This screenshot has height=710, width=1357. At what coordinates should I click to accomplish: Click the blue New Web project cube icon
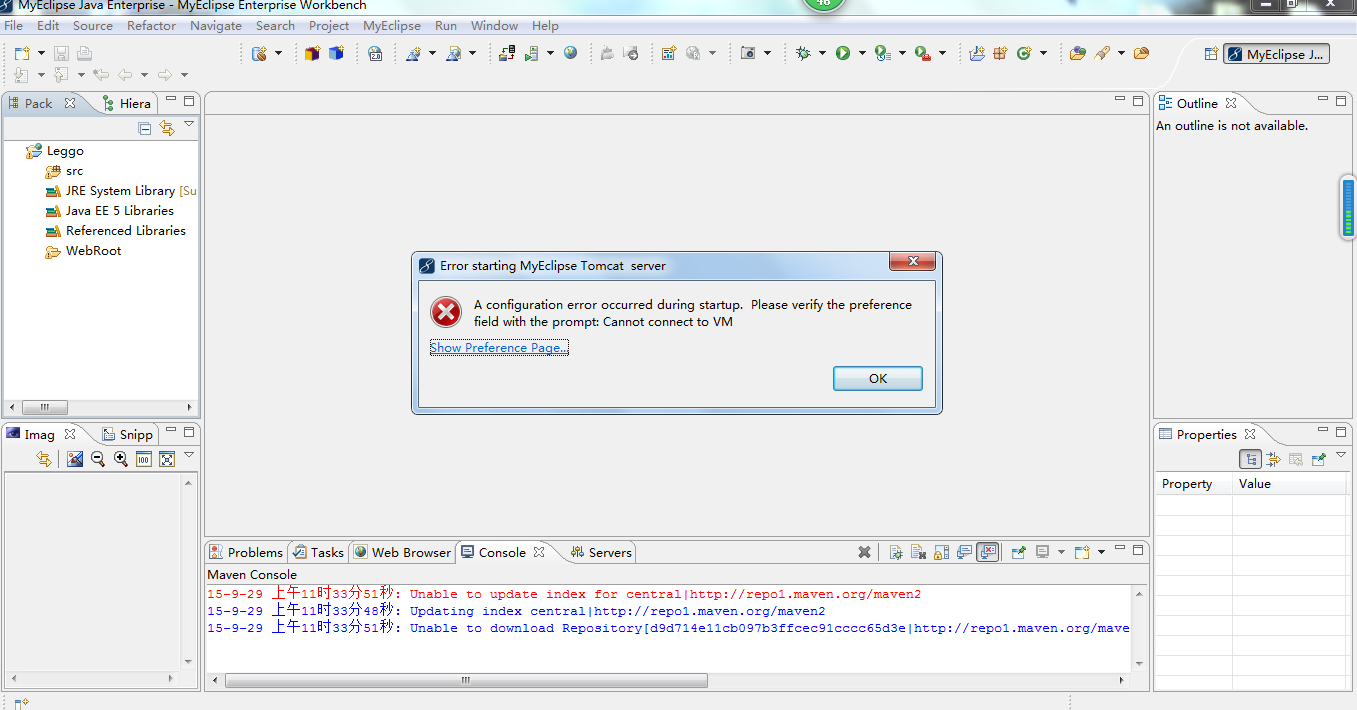[336, 53]
